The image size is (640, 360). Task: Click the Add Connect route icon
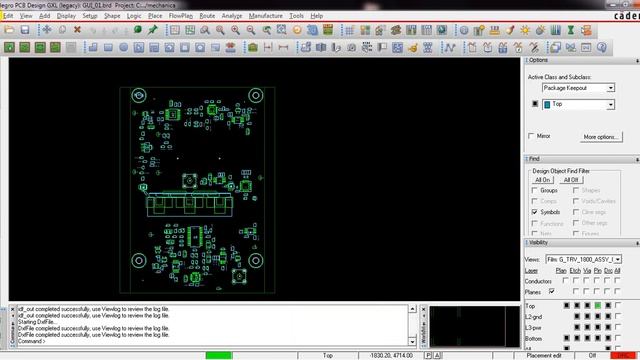tap(450, 47)
